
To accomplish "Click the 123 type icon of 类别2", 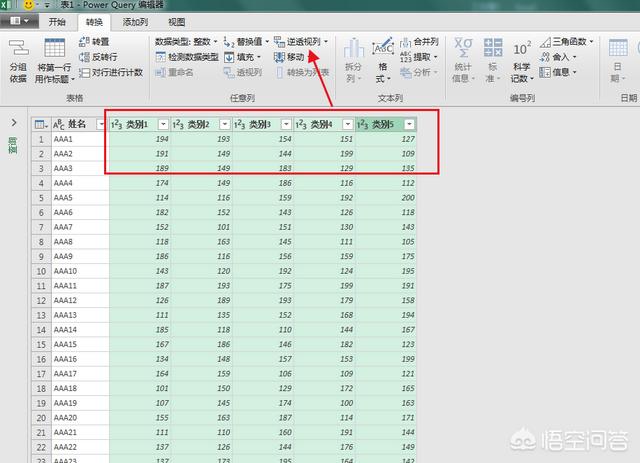I will [x=178, y=124].
